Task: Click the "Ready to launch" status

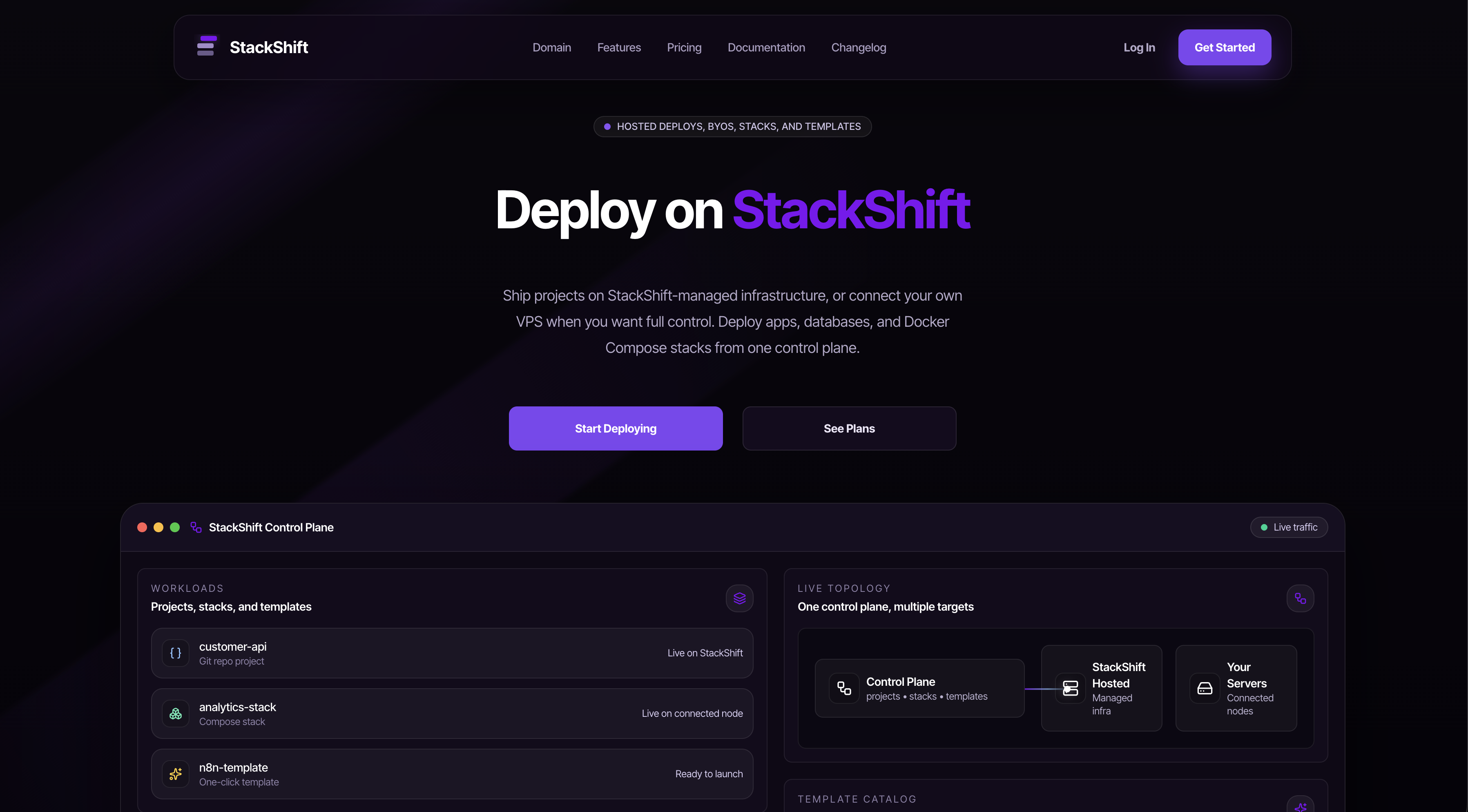Action: [709, 773]
